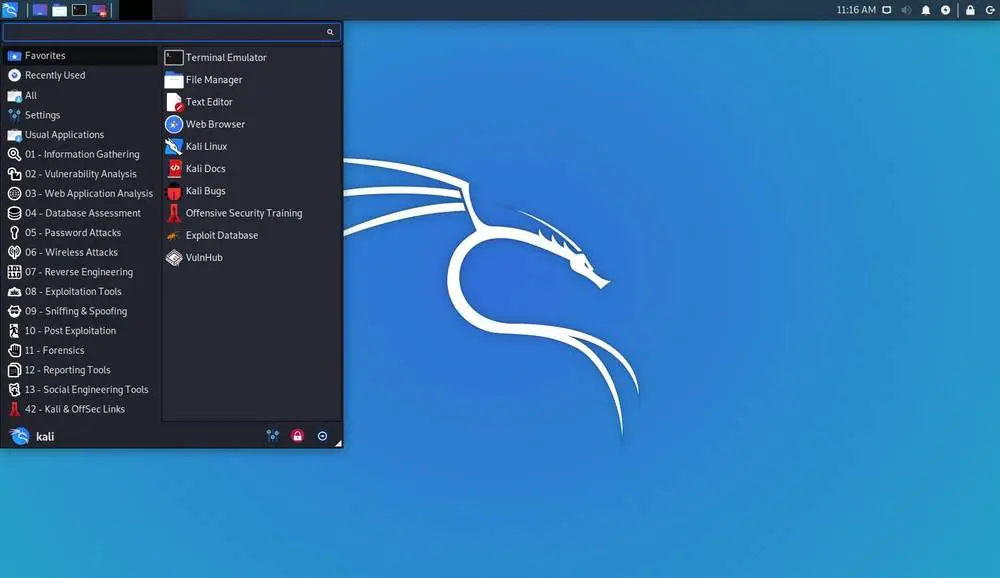Click the 04 - Database Assessment icon
Image resolution: width=1000 pixels, height=578 pixels.
tap(14, 213)
